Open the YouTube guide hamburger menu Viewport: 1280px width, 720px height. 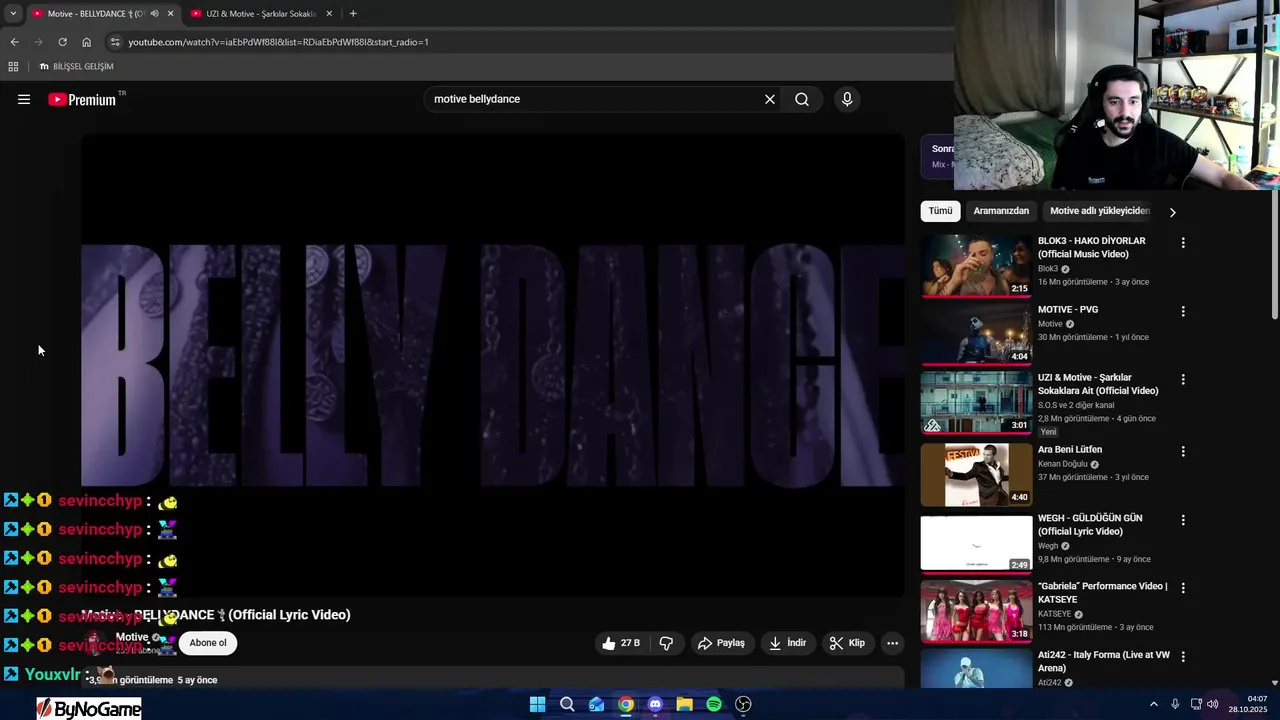click(24, 99)
